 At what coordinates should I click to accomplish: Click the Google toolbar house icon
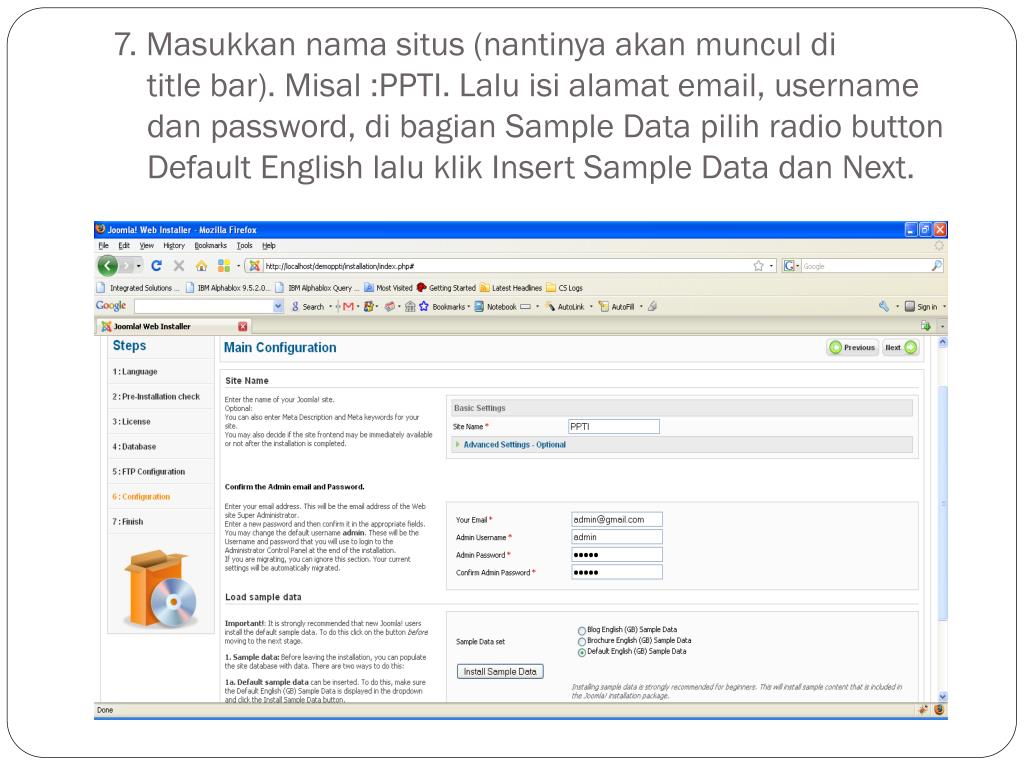point(409,306)
